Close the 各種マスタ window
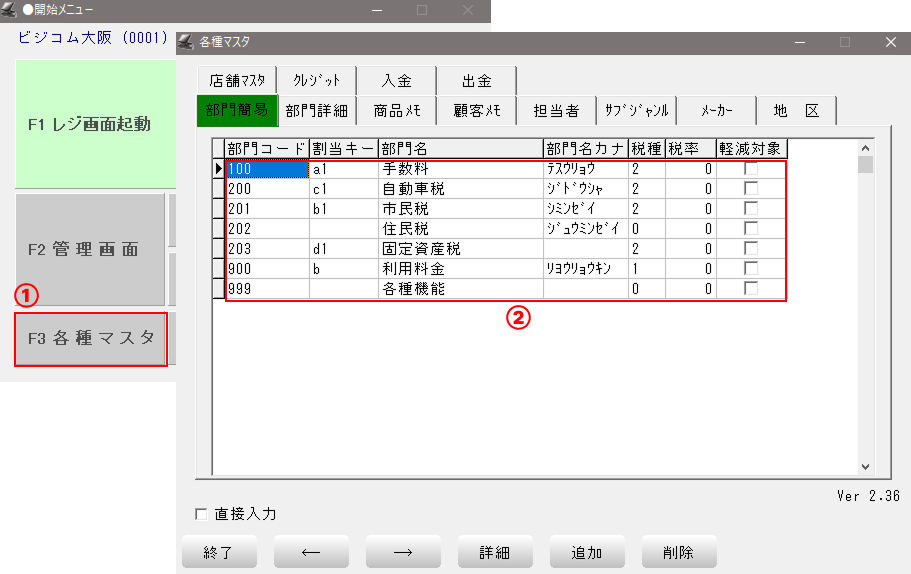Image resolution: width=911 pixels, height=574 pixels. pyautogui.click(x=890, y=42)
